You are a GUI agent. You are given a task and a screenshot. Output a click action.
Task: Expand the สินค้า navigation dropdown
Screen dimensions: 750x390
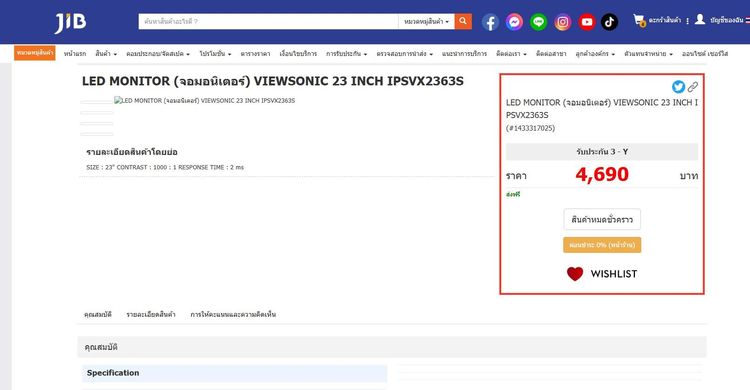point(106,54)
